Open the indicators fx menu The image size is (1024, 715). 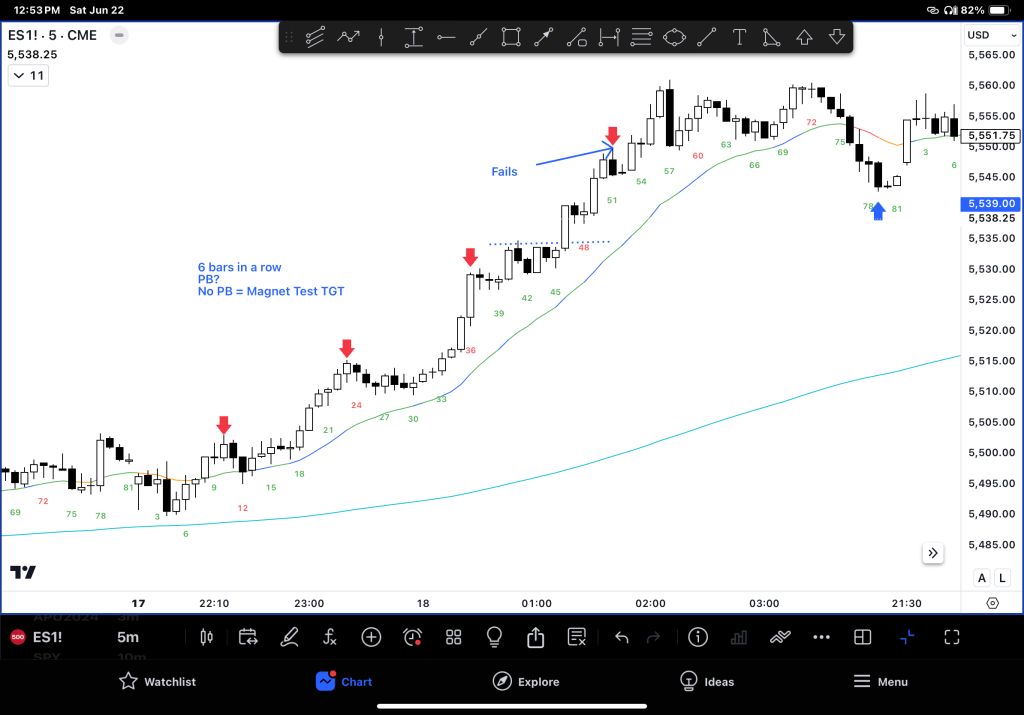[330, 637]
